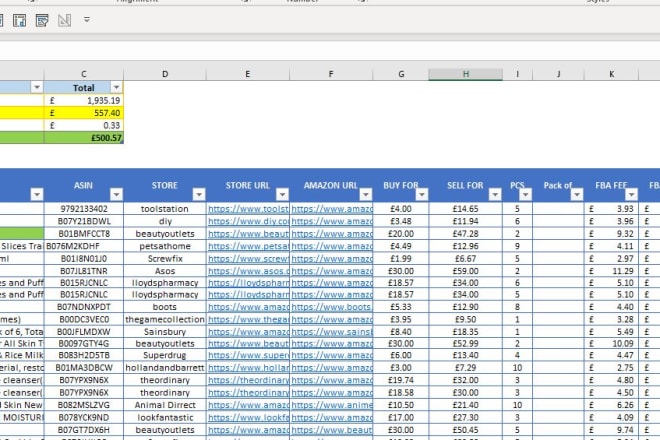Select the Sainsbury store cell
The width and height of the screenshot is (660, 440).
pos(165,332)
